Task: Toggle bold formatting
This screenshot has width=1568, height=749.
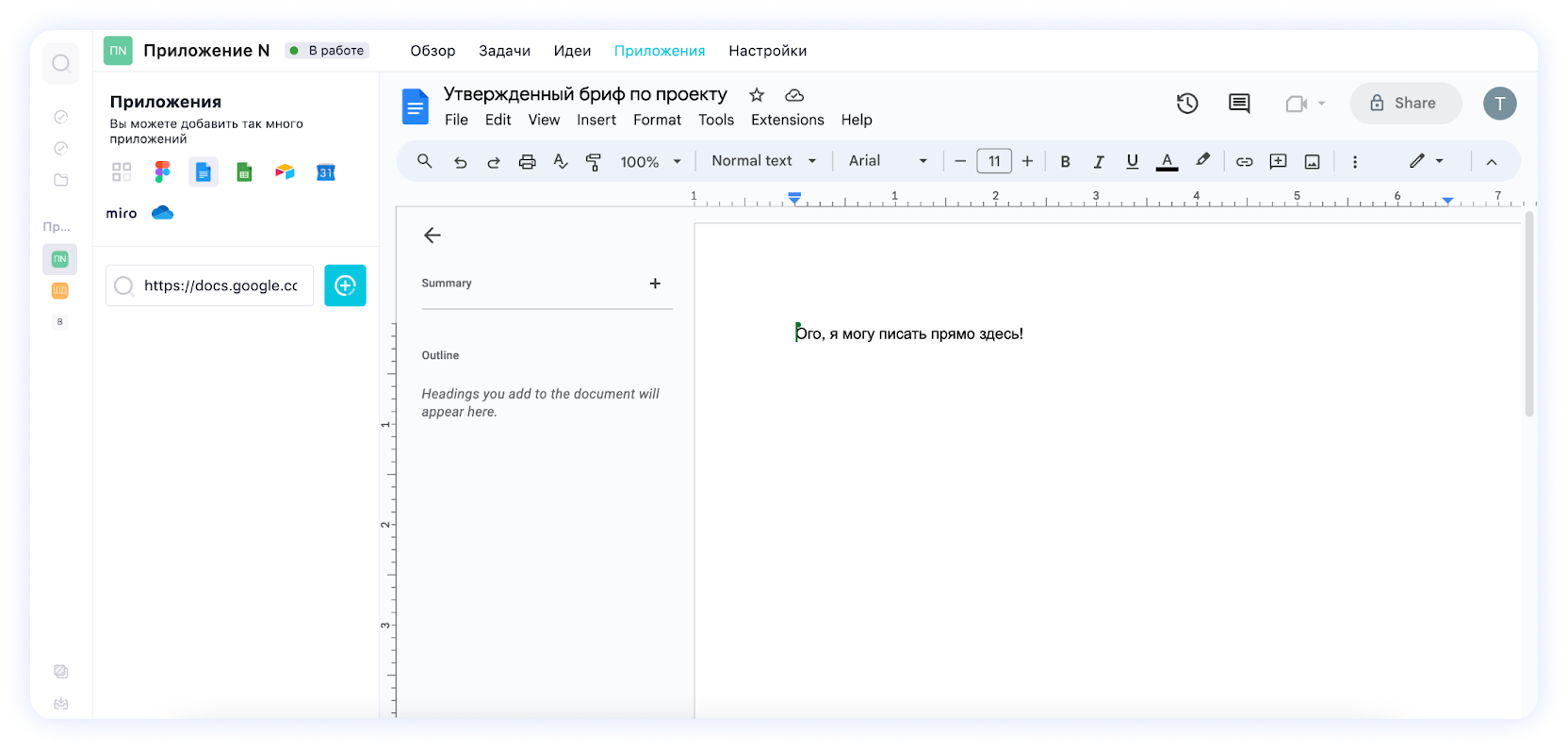Action: click(x=1065, y=162)
